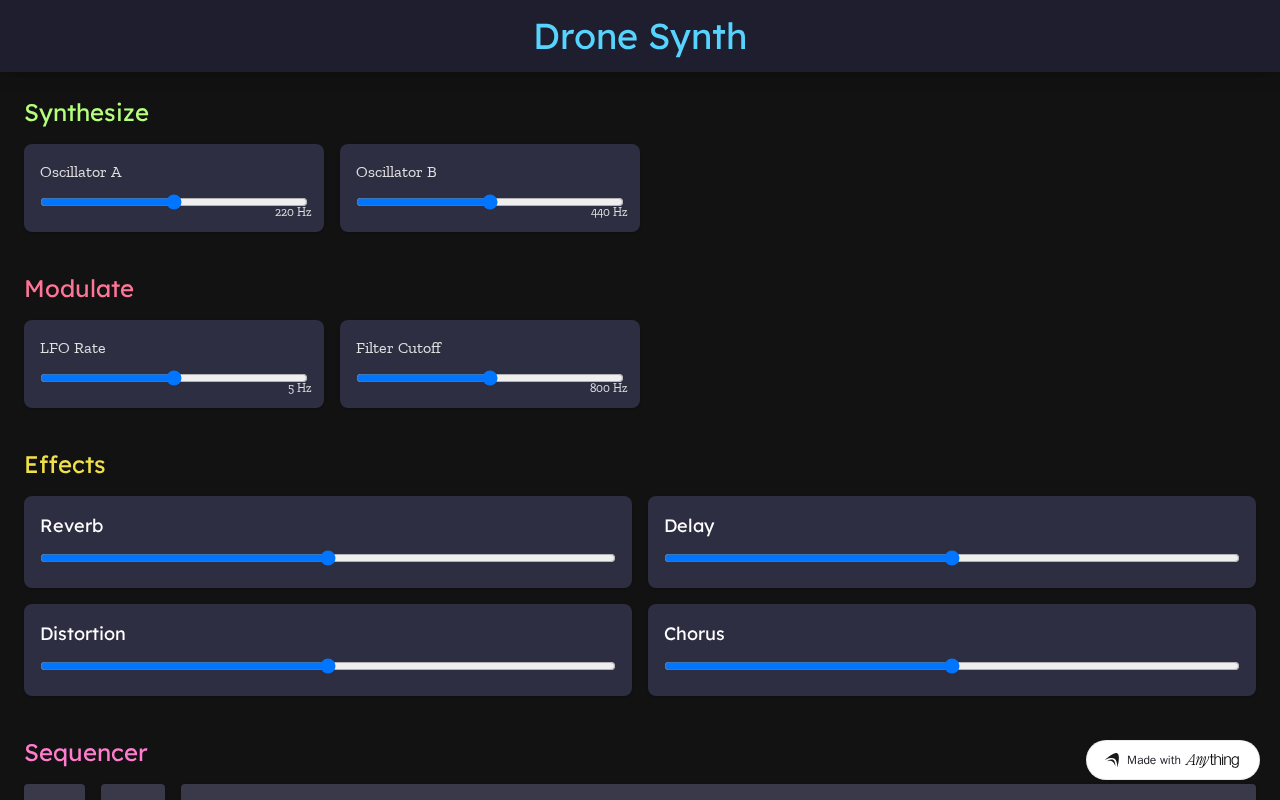1280x800 pixels.
Task: Click the first Sequencer button below heading
Action: point(54,792)
